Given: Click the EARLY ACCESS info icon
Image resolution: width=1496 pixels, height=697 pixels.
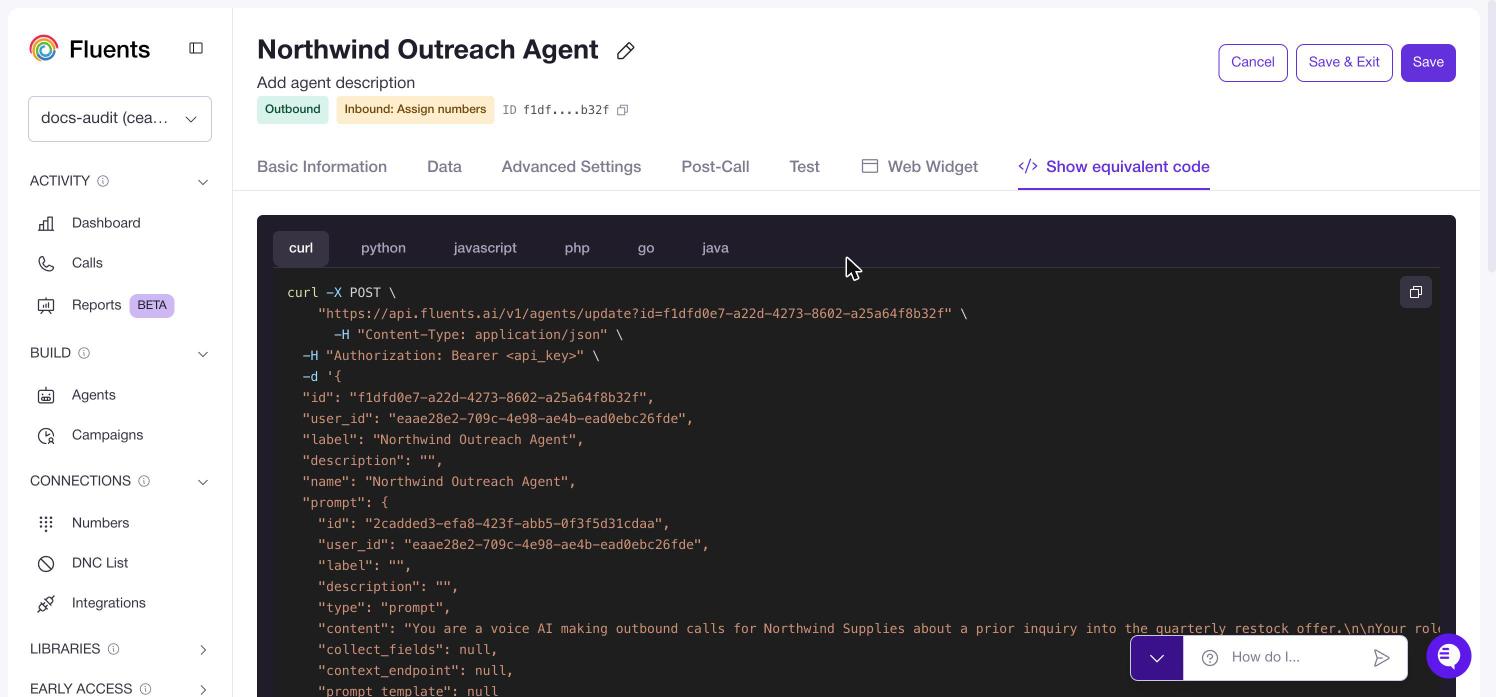Looking at the screenshot, I should (145, 689).
